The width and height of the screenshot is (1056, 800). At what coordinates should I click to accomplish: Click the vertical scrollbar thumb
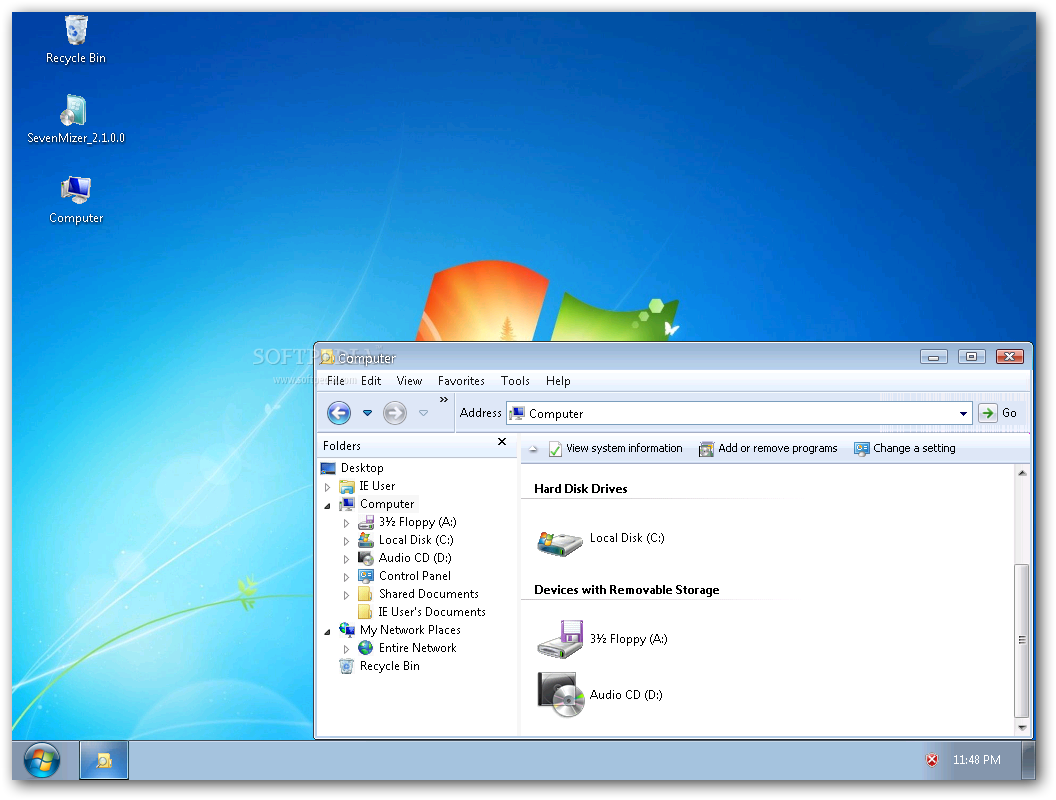(x=1022, y=640)
